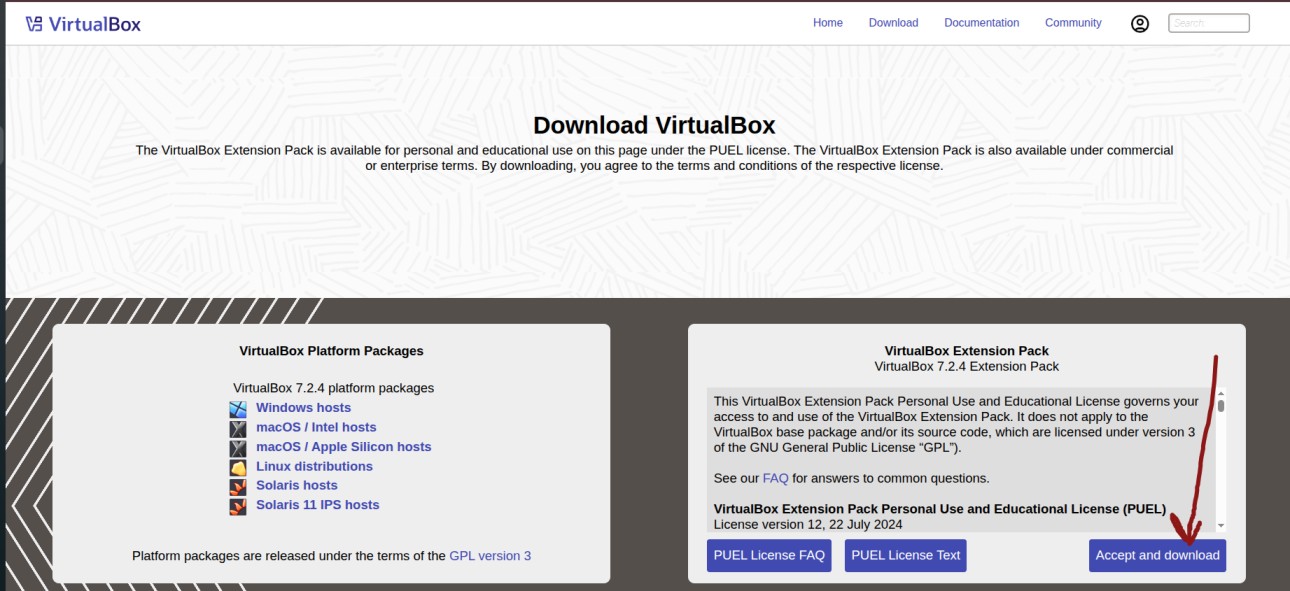
Task: Click the Solaris hosts icon
Action: point(238,487)
